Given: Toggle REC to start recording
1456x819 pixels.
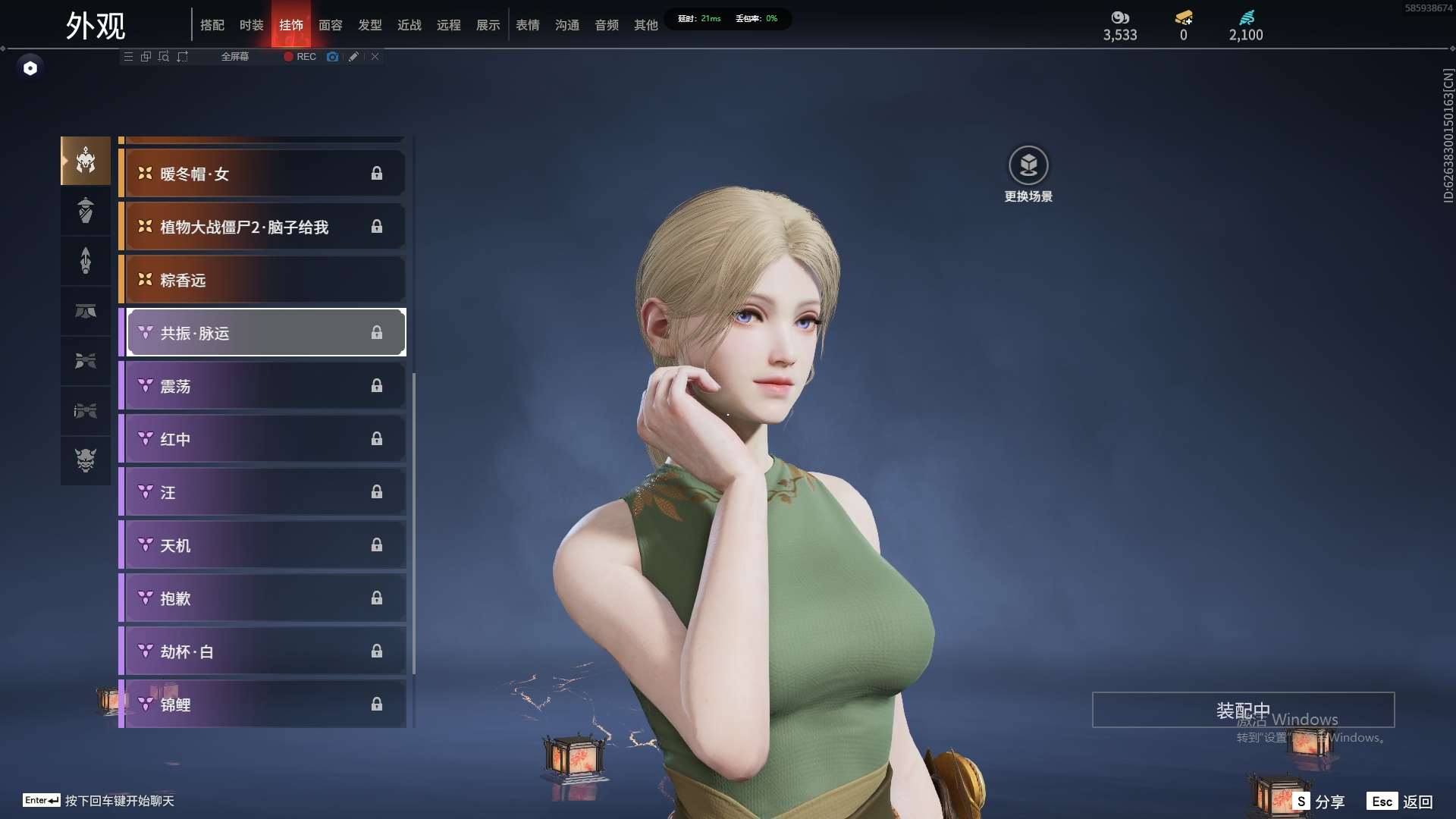Looking at the screenshot, I should [299, 57].
